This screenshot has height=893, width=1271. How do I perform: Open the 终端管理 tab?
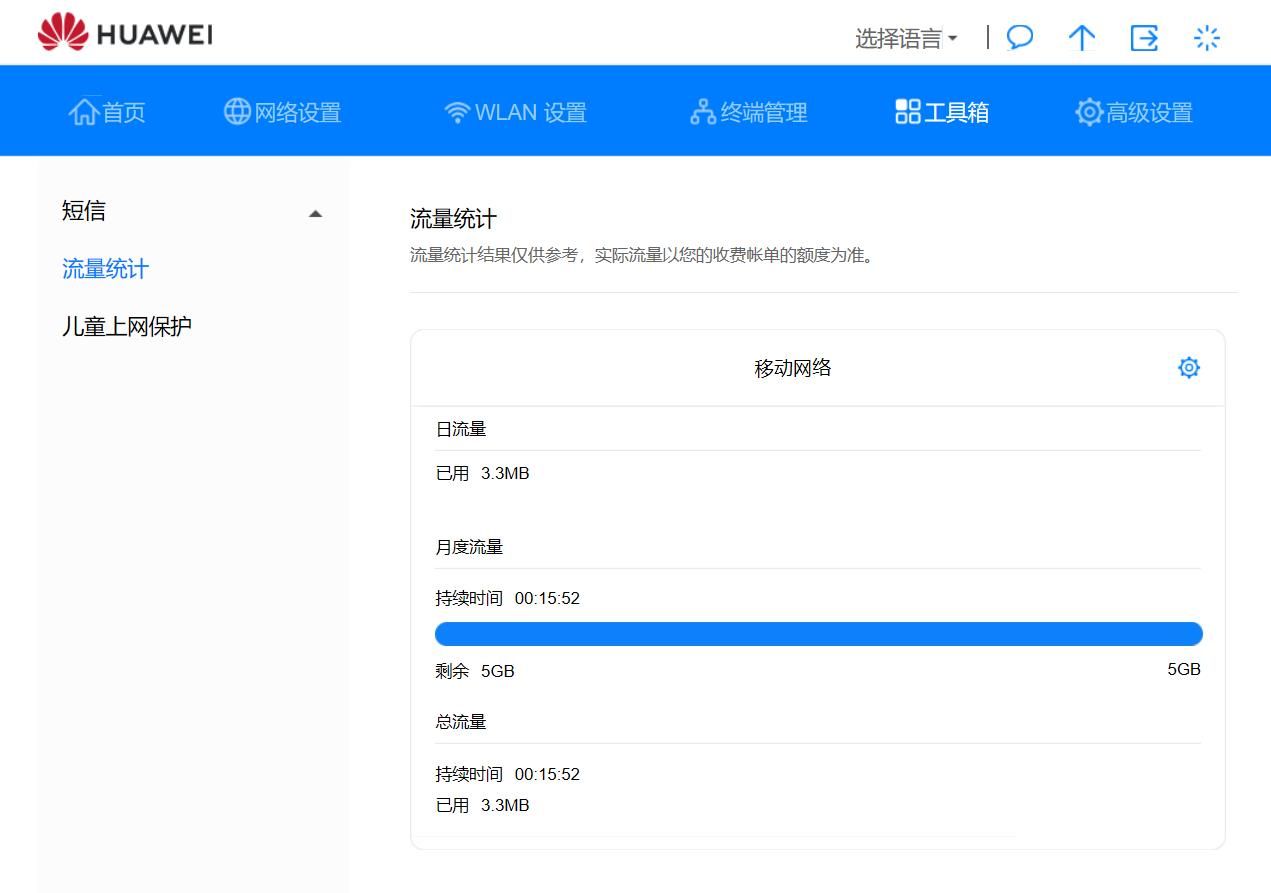(x=749, y=112)
